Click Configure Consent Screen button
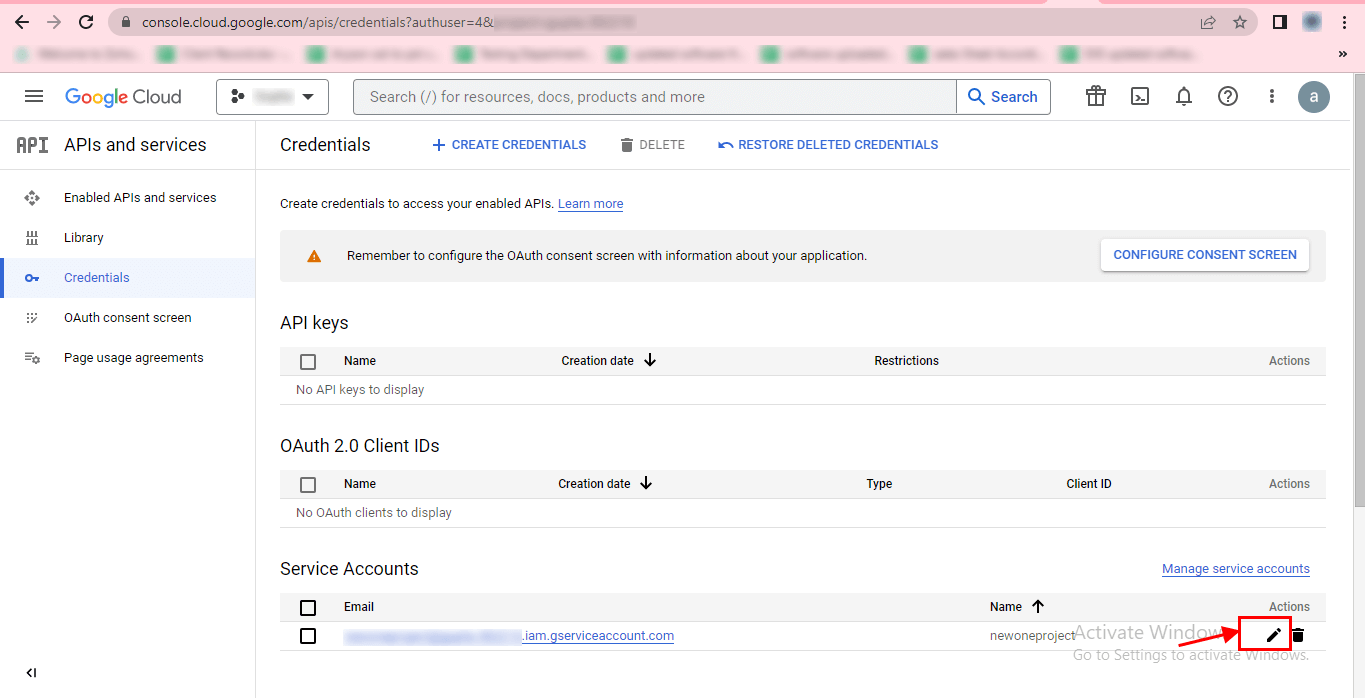Image resolution: width=1365 pixels, height=698 pixels. point(1204,255)
